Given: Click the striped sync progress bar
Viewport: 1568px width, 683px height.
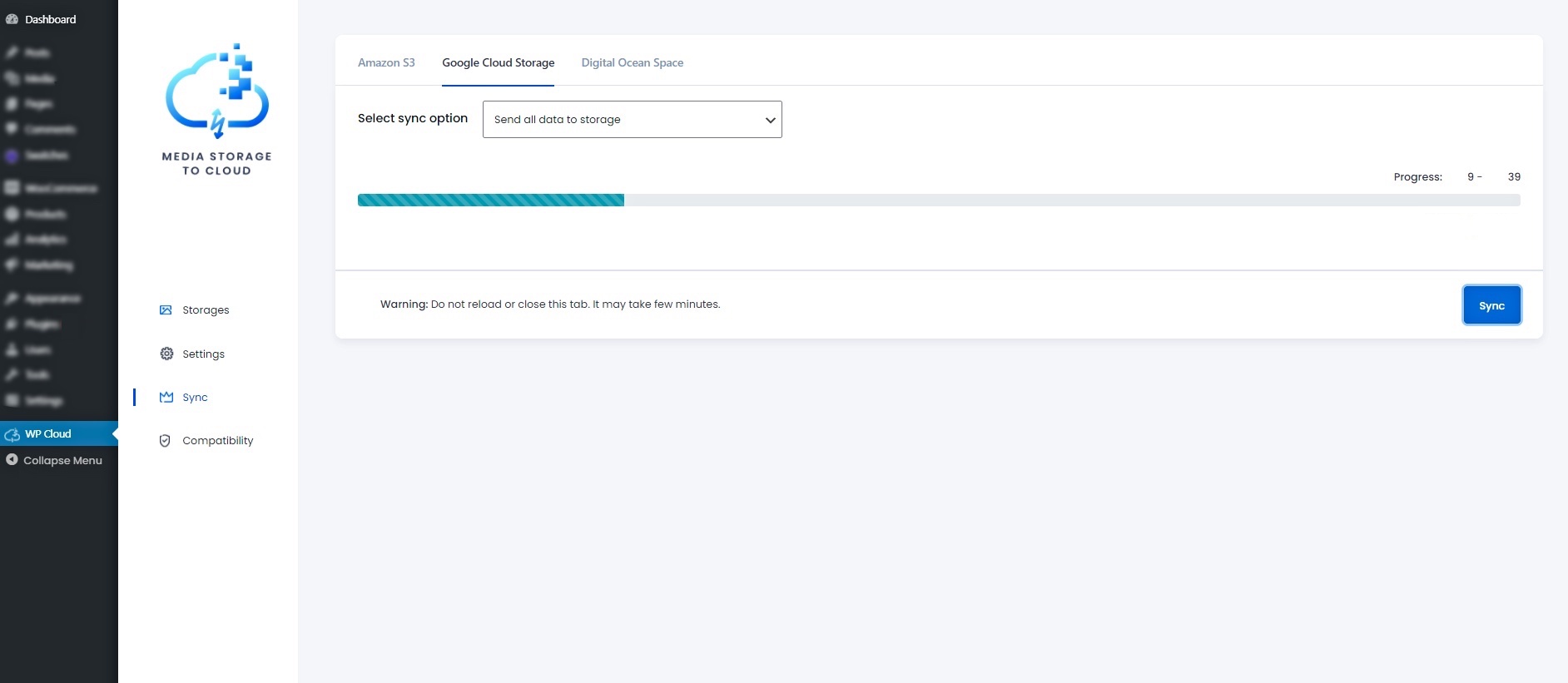Looking at the screenshot, I should [x=491, y=200].
